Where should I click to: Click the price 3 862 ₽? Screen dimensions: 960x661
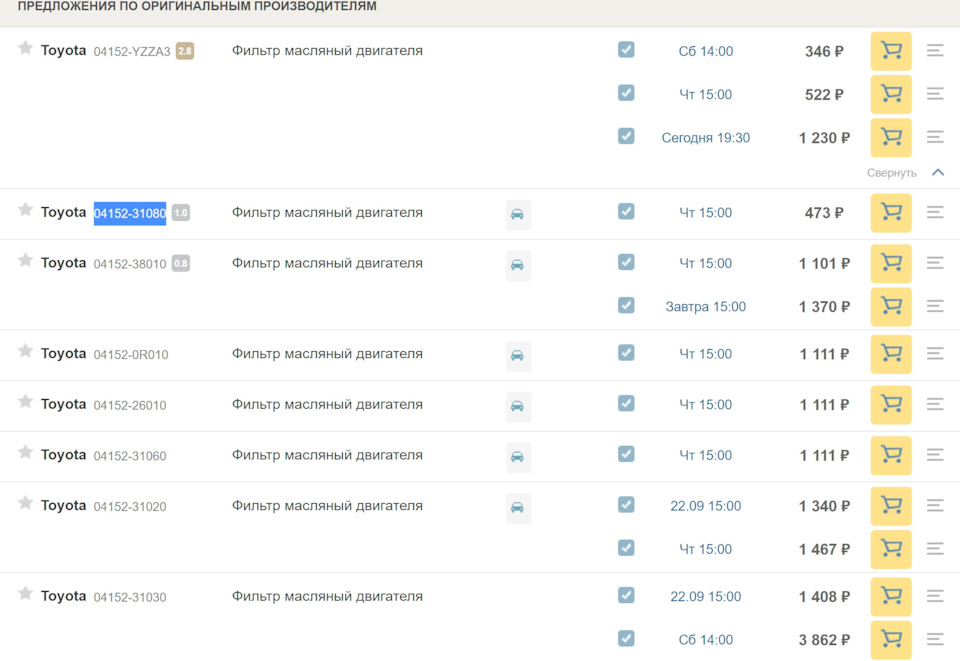[824, 640]
